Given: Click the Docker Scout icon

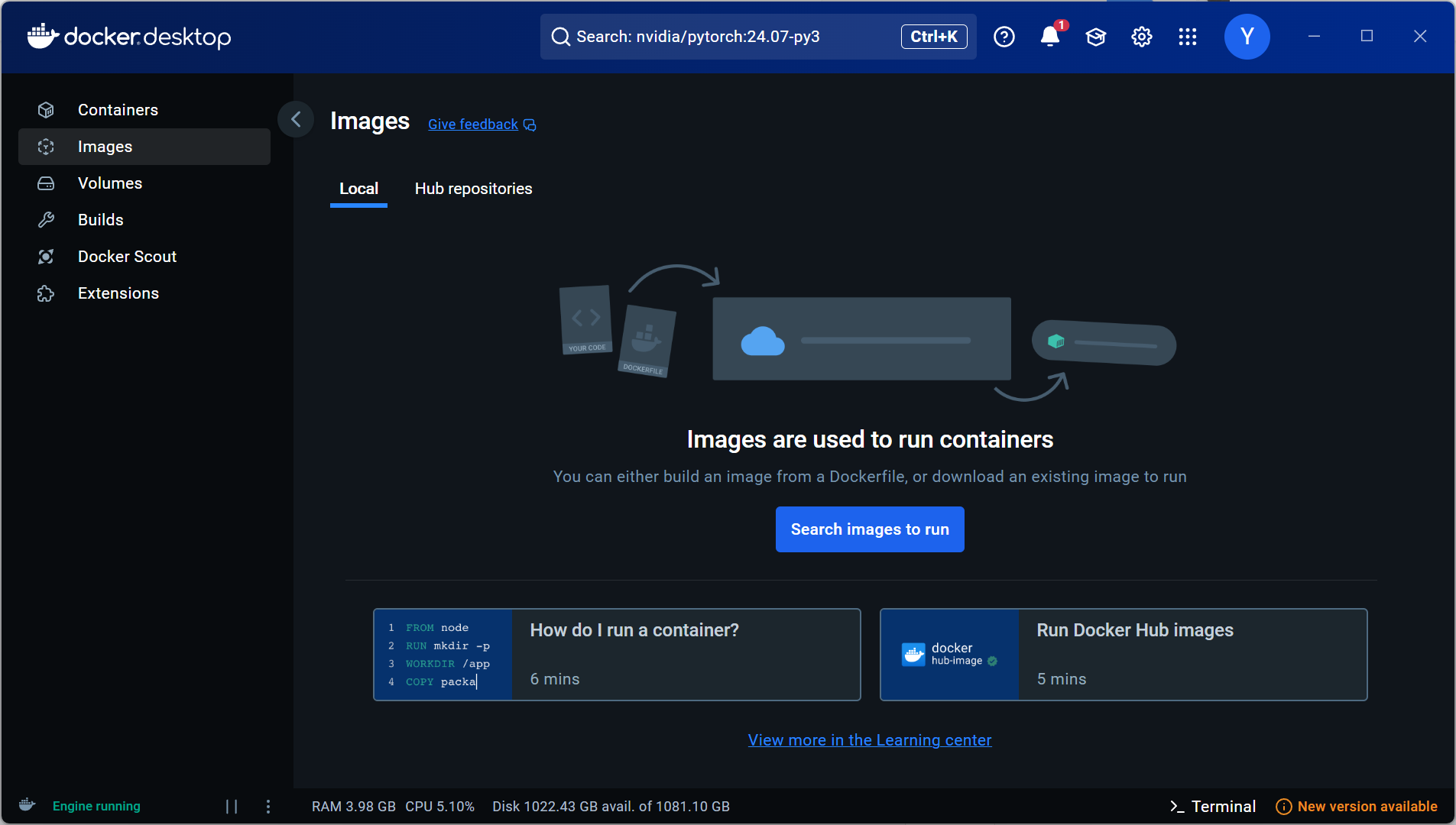Looking at the screenshot, I should point(46,257).
